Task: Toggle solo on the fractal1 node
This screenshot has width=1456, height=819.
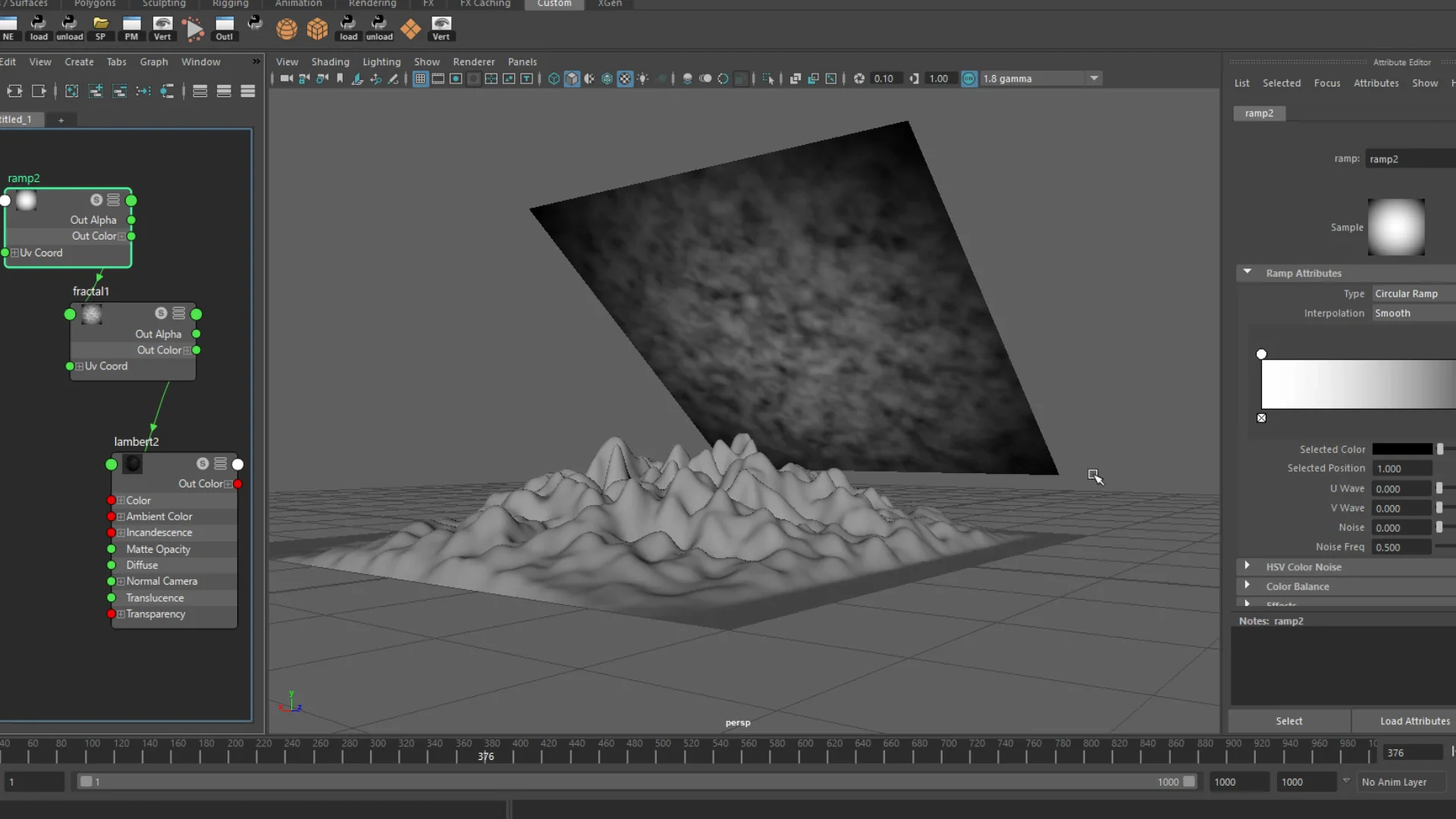Action: point(161,313)
